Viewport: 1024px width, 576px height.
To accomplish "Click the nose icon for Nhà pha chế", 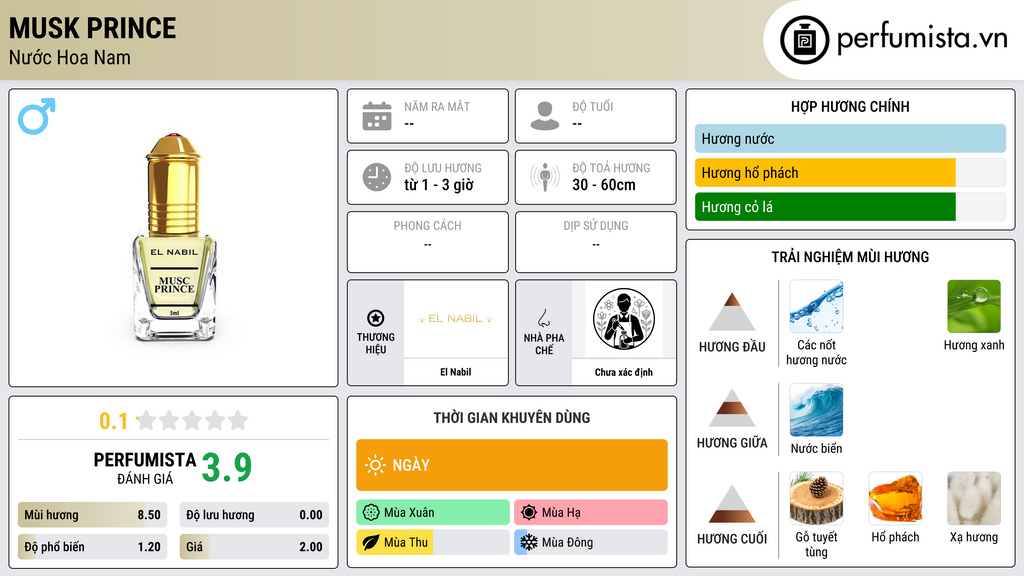I will point(543,318).
